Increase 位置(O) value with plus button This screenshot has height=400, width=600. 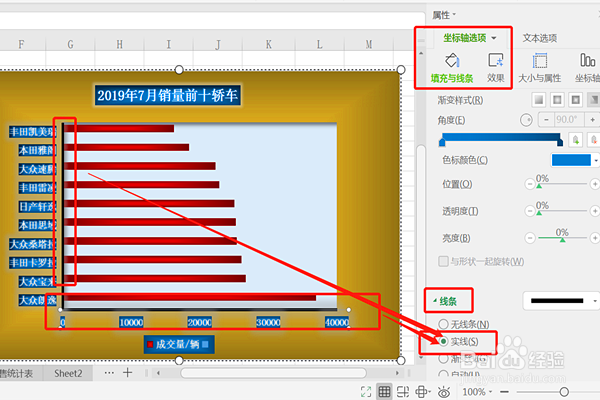[595, 184]
